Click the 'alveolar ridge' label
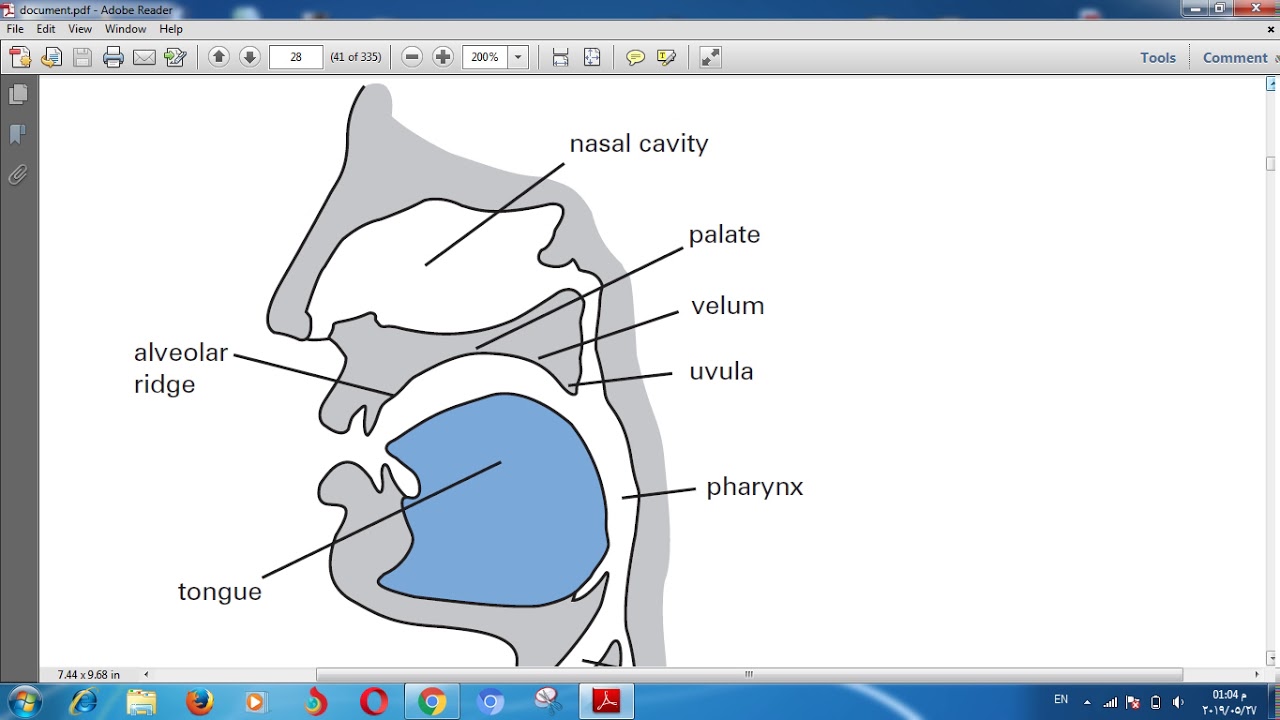Image resolution: width=1280 pixels, height=720 pixels. coord(181,369)
